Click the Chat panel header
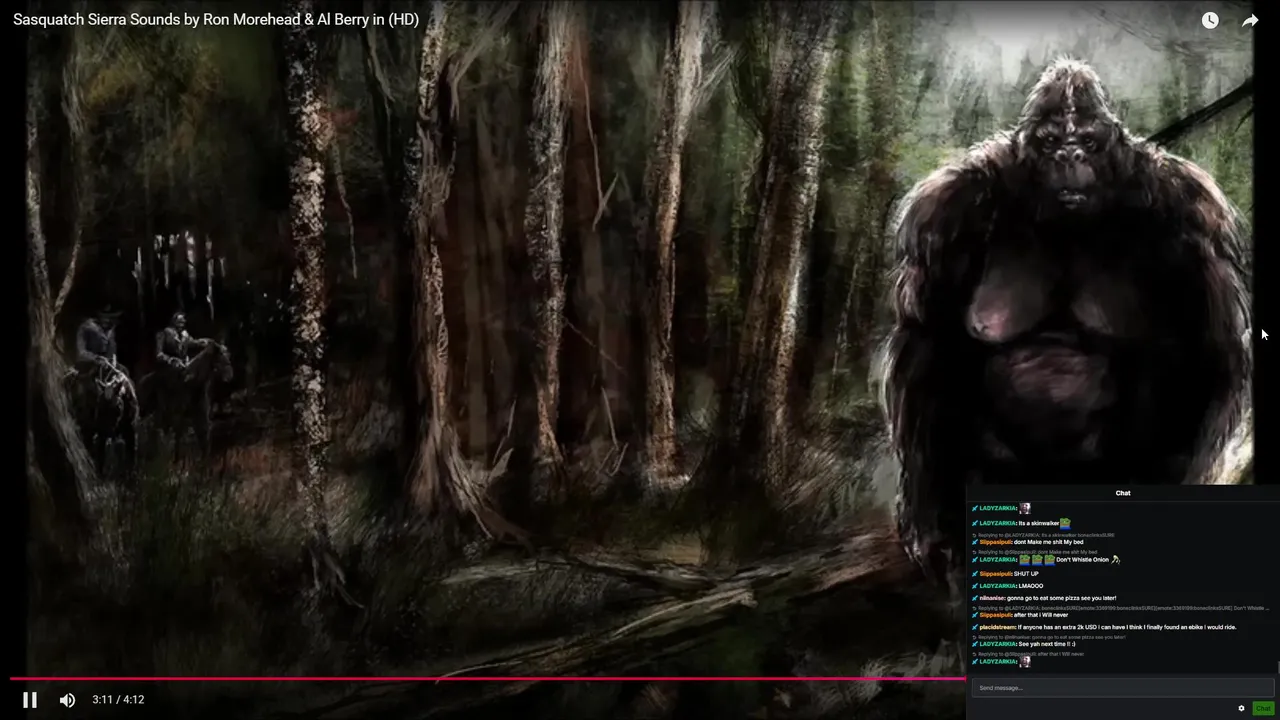Screen dimensions: 1280x720 tap(1123, 493)
